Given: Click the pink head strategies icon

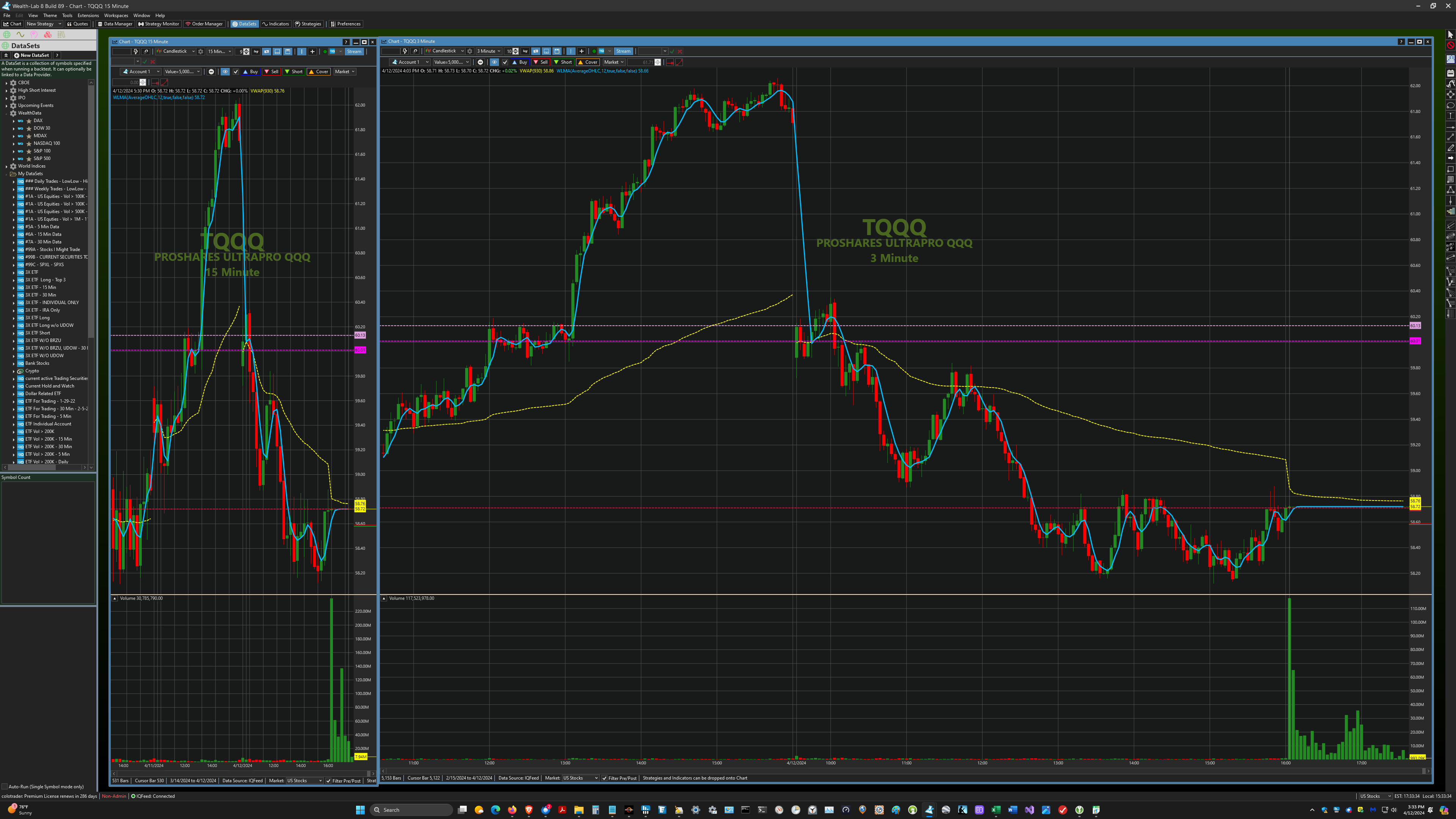Looking at the screenshot, I should click(x=34, y=35).
